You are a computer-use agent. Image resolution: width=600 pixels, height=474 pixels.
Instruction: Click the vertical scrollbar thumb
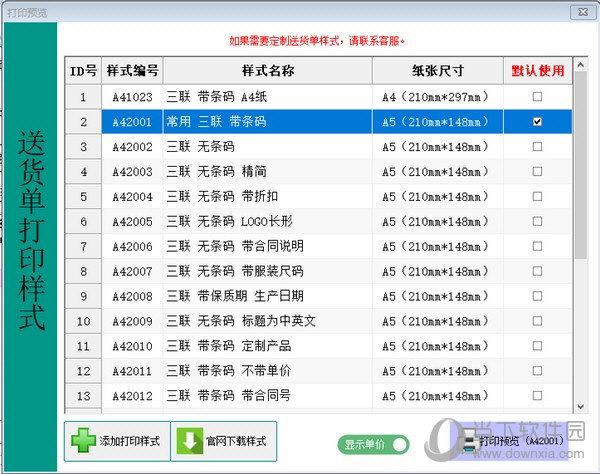coord(580,165)
